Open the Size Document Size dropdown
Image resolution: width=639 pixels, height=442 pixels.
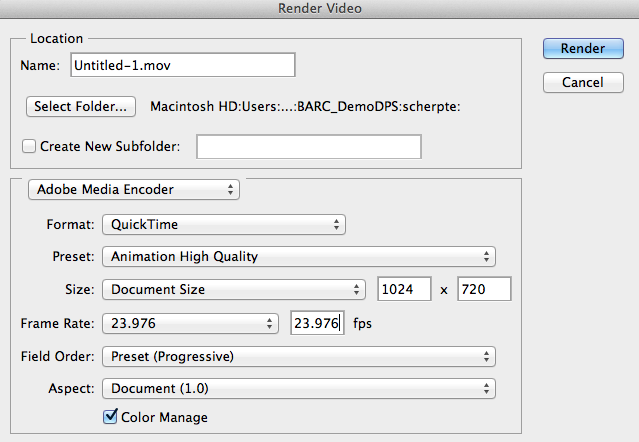point(234,290)
